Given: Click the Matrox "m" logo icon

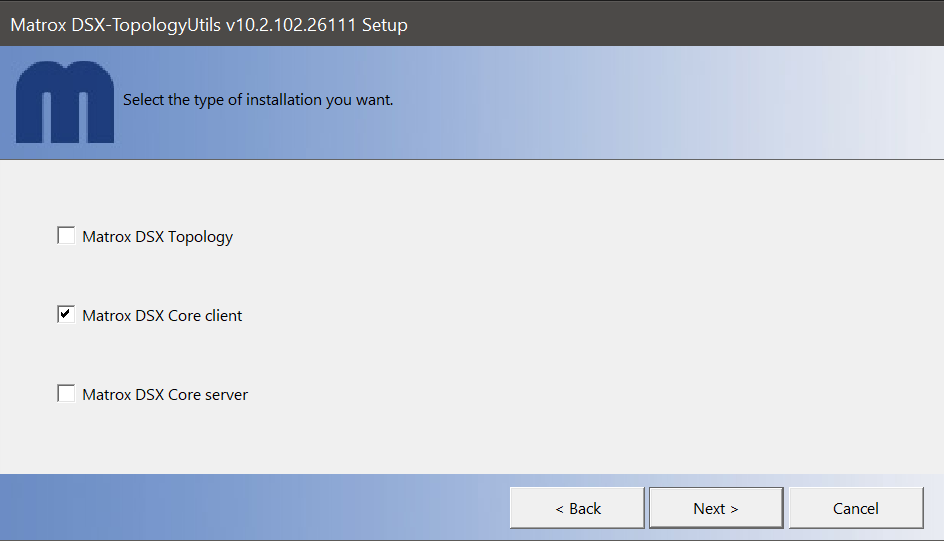Looking at the screenshot, I should [65, 102].
